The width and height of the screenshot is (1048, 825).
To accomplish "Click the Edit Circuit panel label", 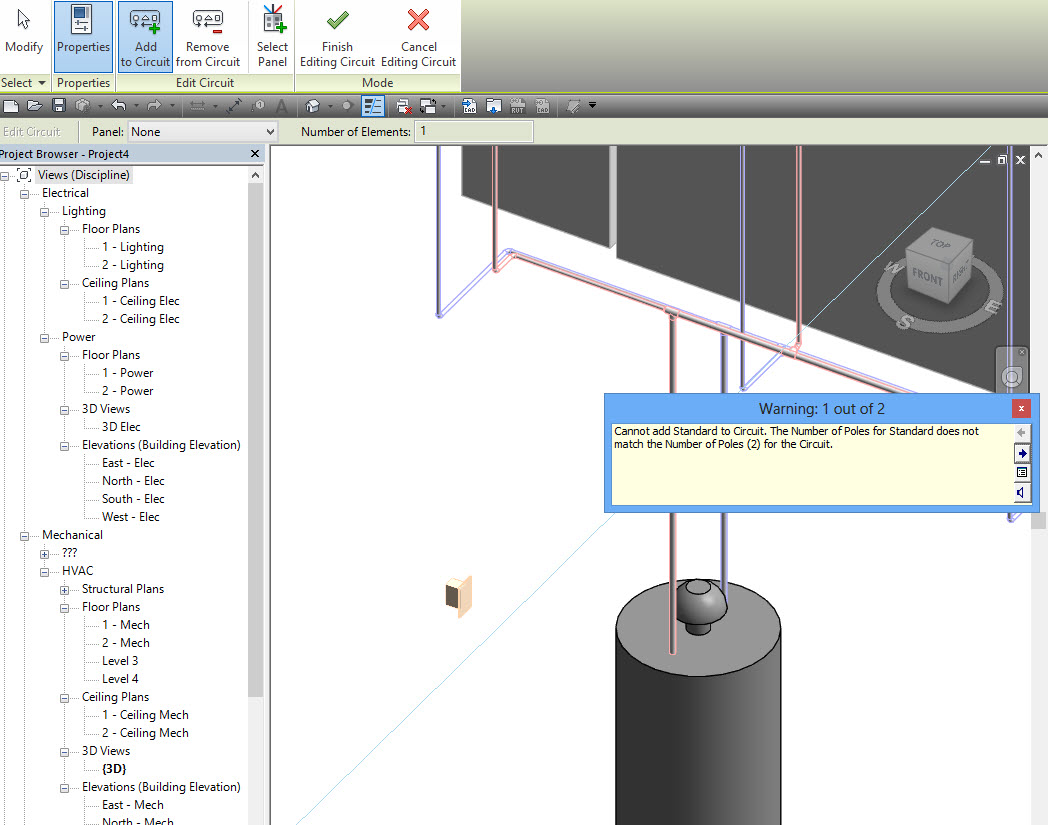I will [205, 82].
